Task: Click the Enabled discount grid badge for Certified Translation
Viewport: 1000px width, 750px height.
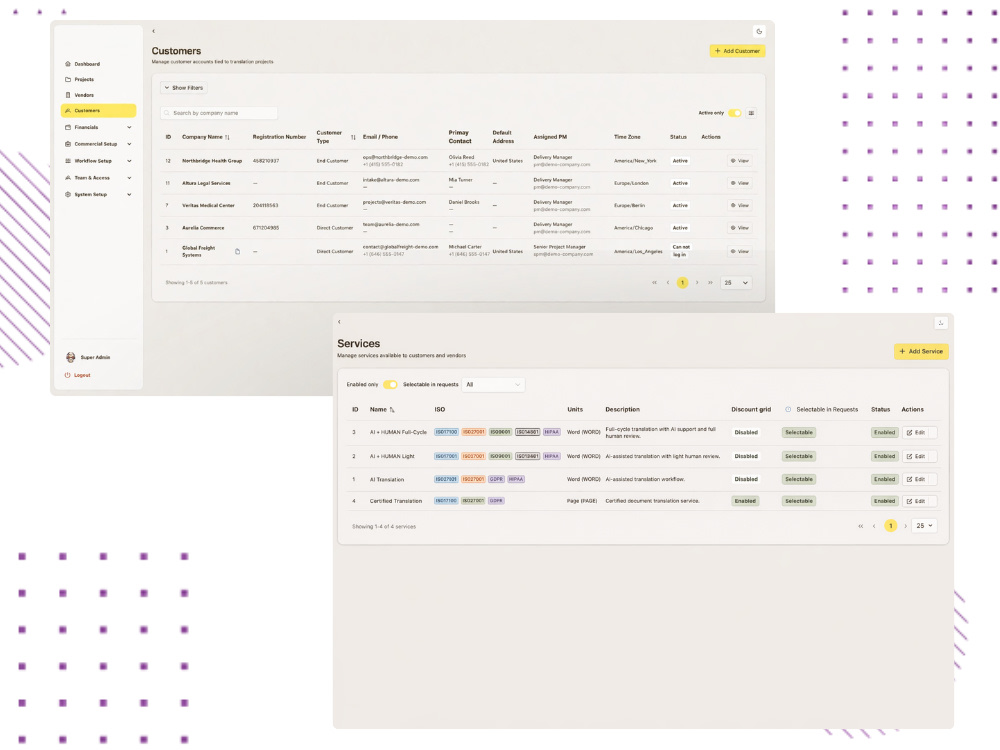Action: coord(745,501)
